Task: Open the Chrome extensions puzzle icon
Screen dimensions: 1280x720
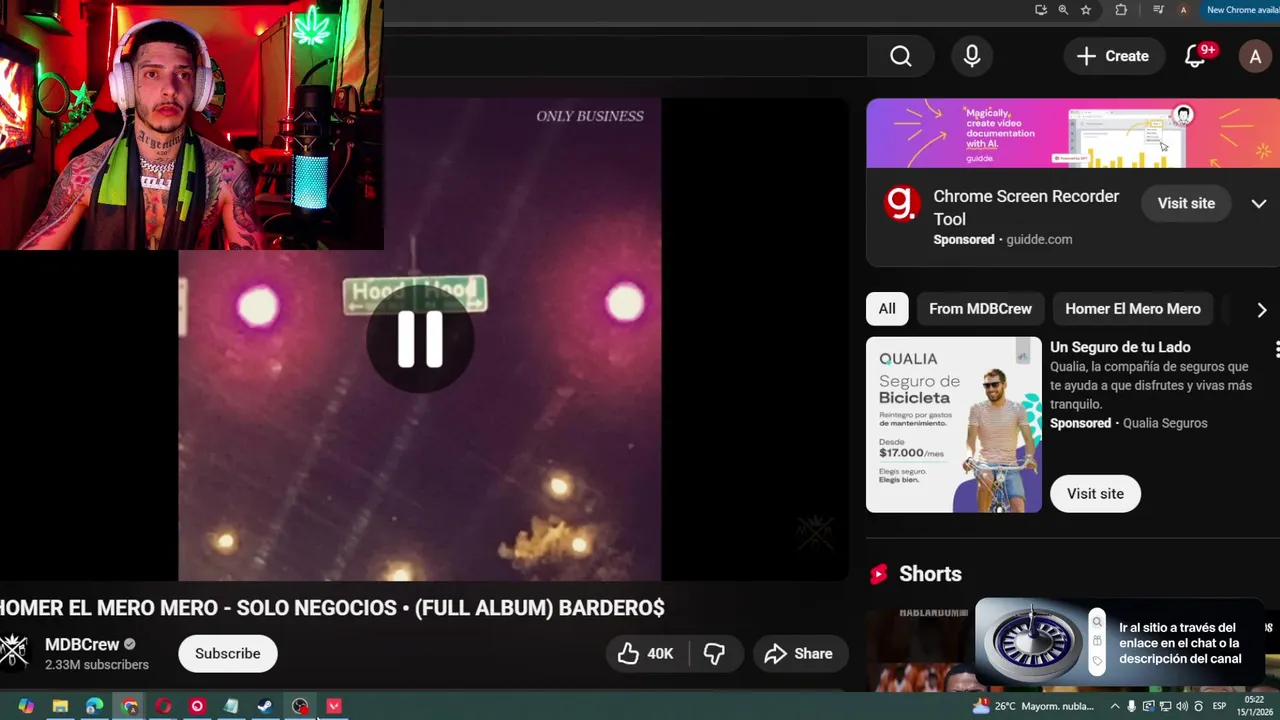Action: [1121, 10]
